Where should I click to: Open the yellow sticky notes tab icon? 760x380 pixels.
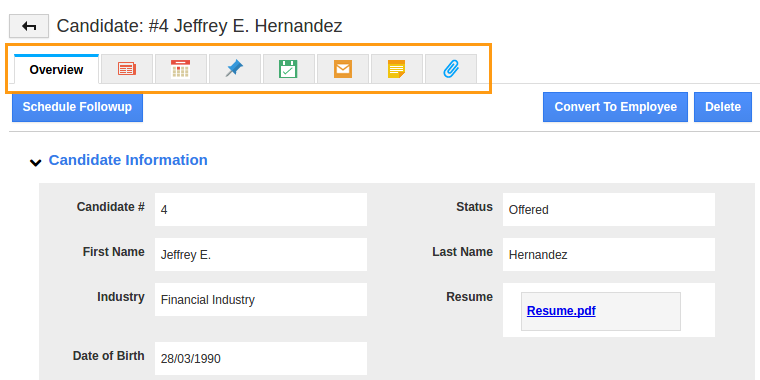point(397,69)
